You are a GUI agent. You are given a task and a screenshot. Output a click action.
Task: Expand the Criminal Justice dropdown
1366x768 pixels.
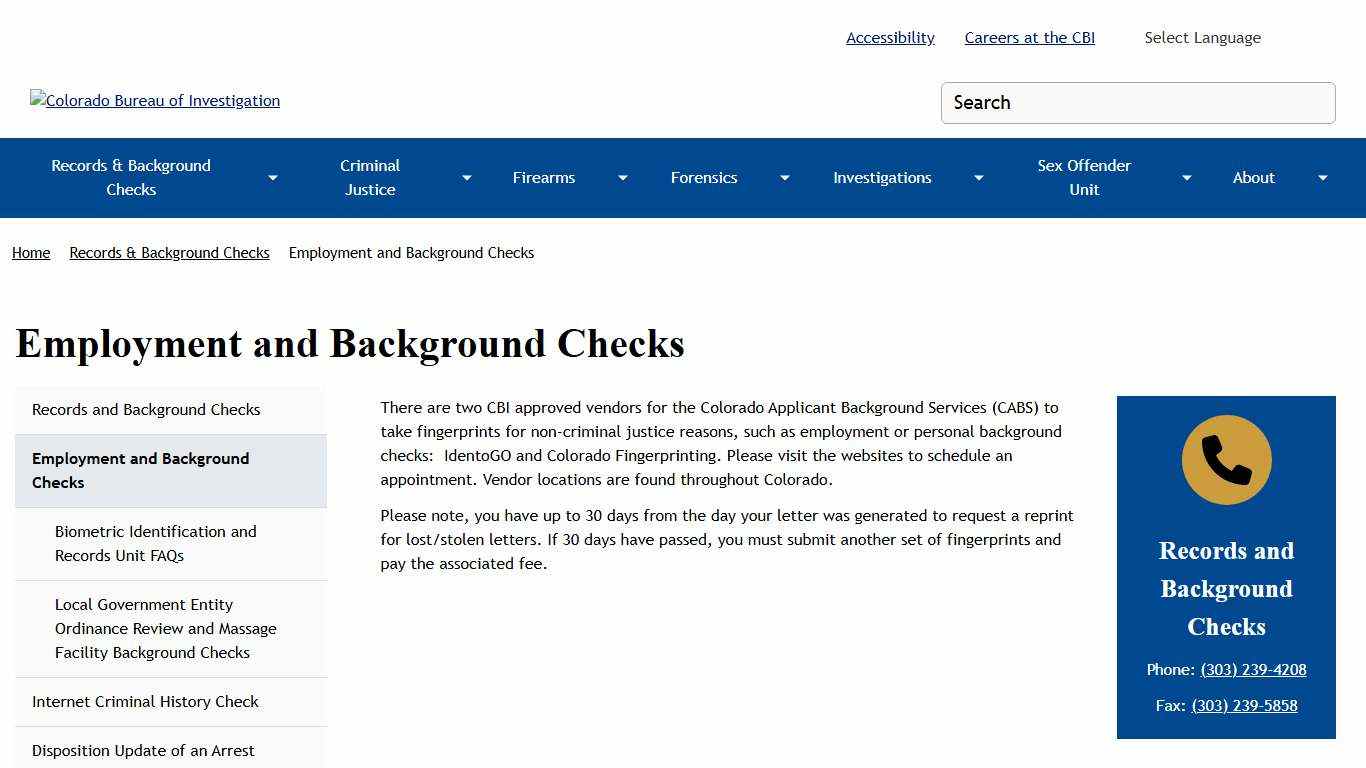pyautogui.click(x=466, y=177)
